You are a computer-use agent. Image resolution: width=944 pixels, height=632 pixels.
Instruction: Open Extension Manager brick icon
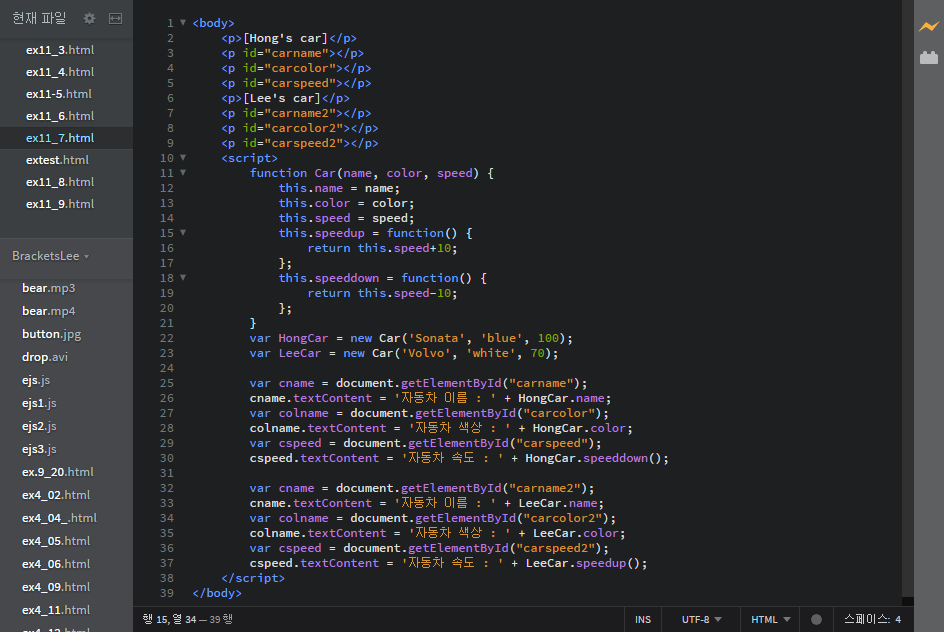(x=929, y=58)
